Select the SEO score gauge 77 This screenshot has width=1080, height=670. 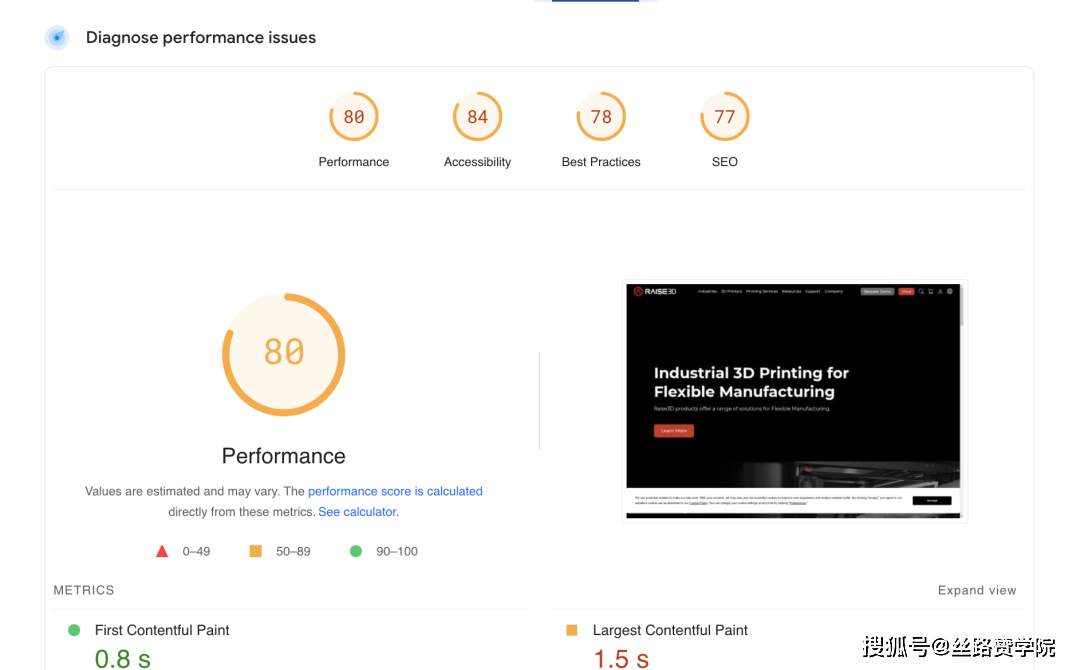click(x=725, y=116)
